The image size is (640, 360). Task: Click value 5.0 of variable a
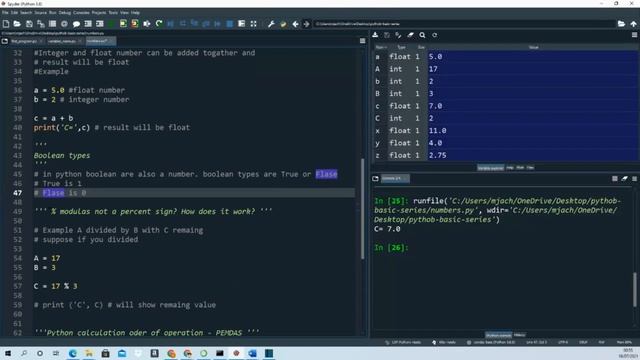[x=436, y=57]
